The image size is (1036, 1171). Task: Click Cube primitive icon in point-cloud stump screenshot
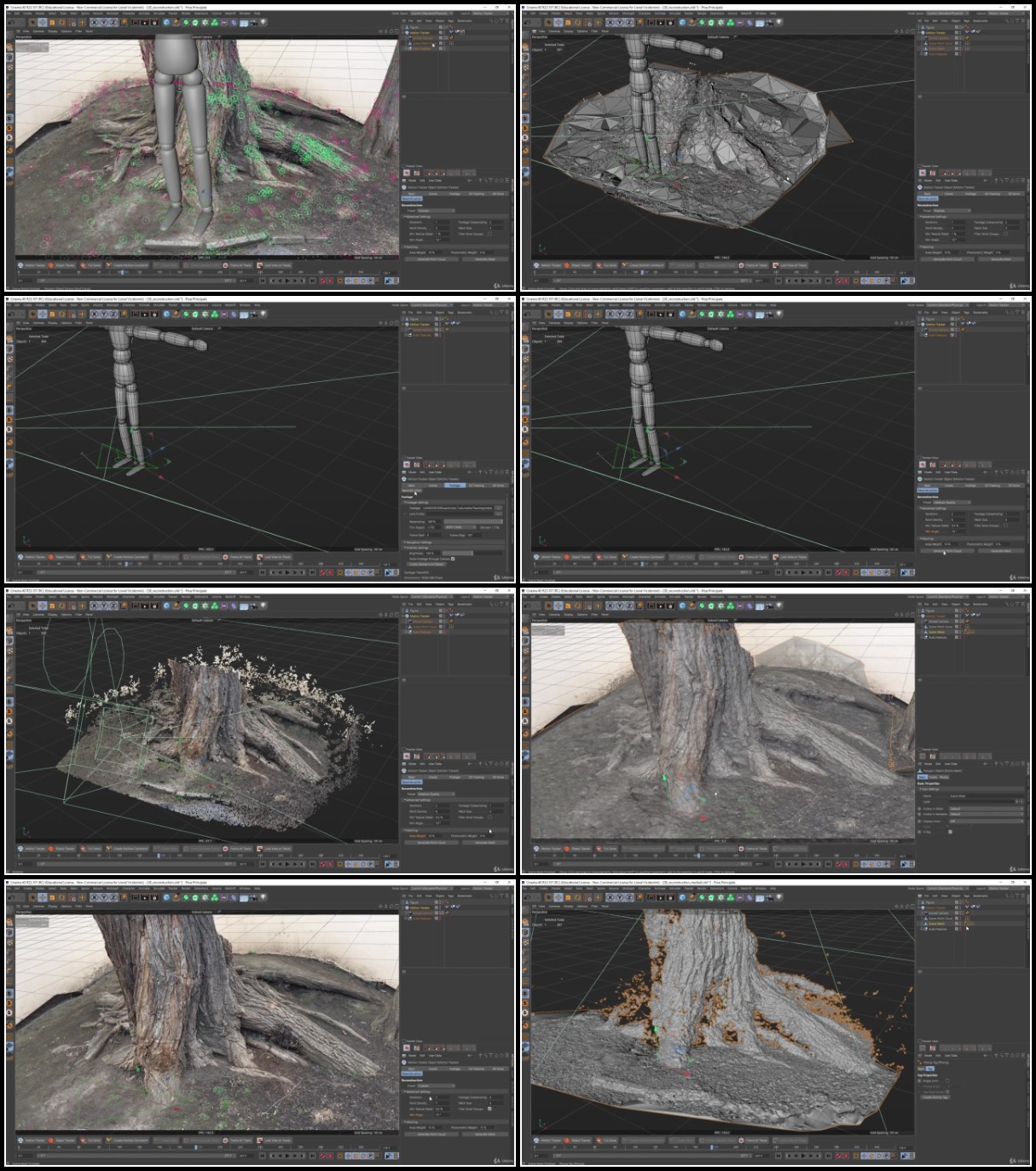166,606
